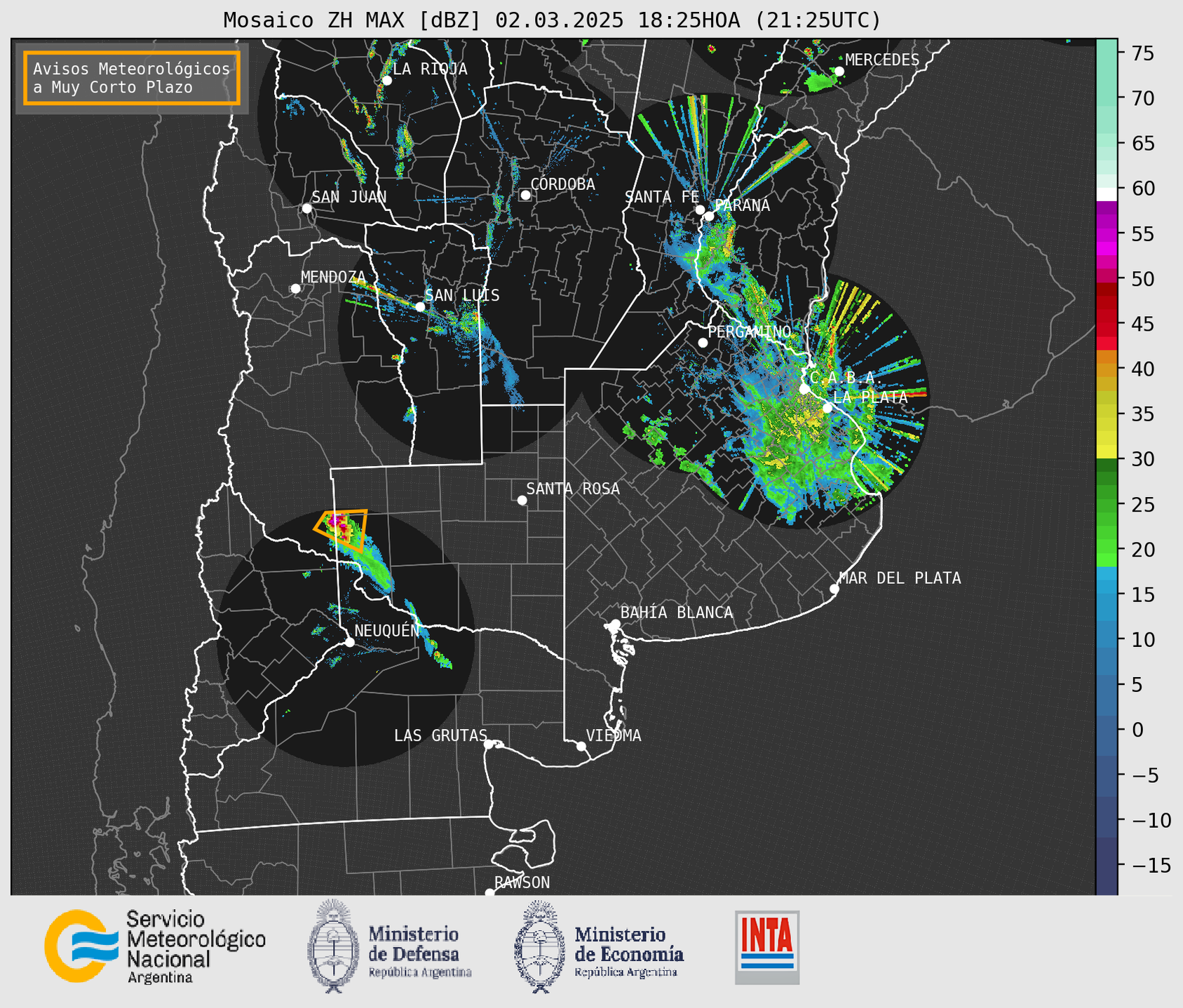Image resolution: width=1183 pixels, height=1008 pixels.
Task: Click the Servicio Meteorológico Nacional text
Action: coord(196,946)
